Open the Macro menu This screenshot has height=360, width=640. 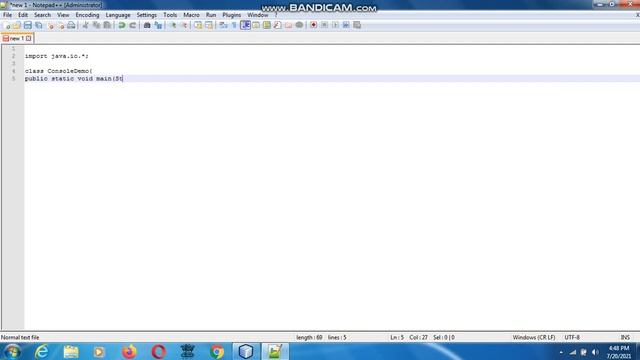(191, 15)
